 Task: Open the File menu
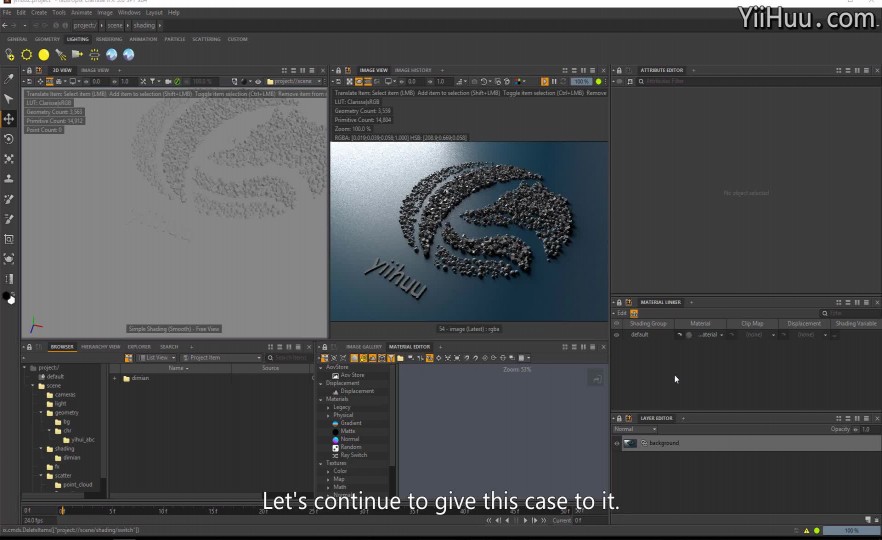pyautogui.click(x=7, y=12)
